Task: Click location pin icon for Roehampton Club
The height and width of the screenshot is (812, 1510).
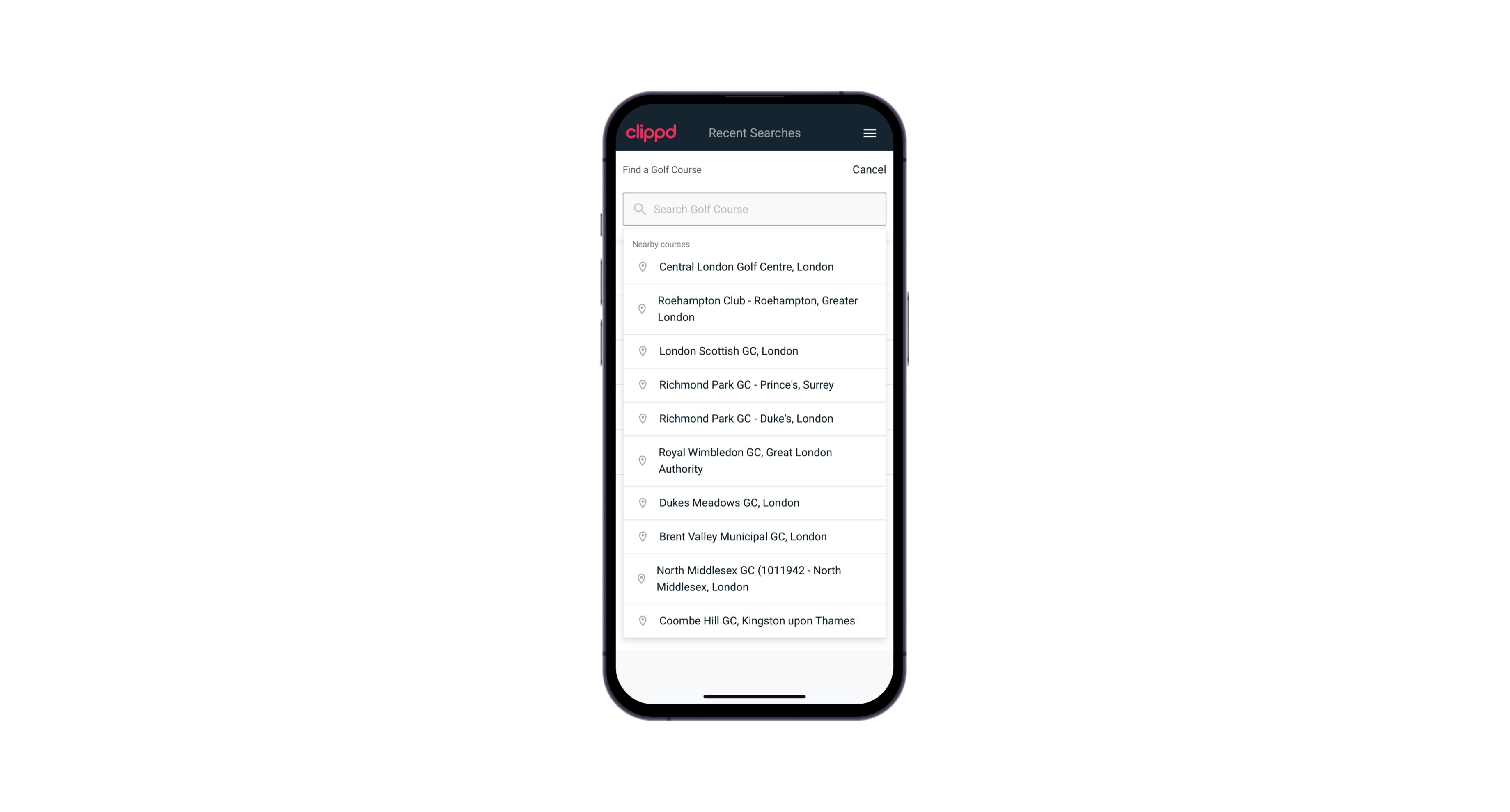Action: coord(641,309)
